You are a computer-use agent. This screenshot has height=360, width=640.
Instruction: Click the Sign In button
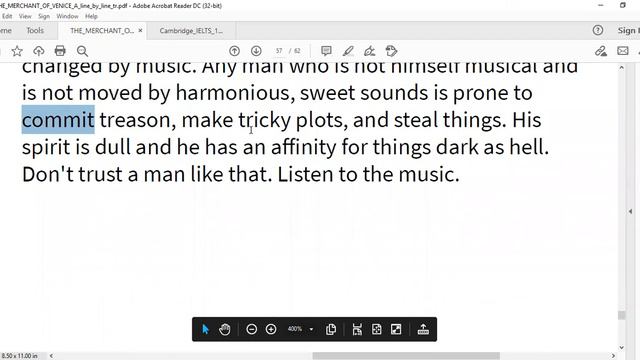(628, 31)
